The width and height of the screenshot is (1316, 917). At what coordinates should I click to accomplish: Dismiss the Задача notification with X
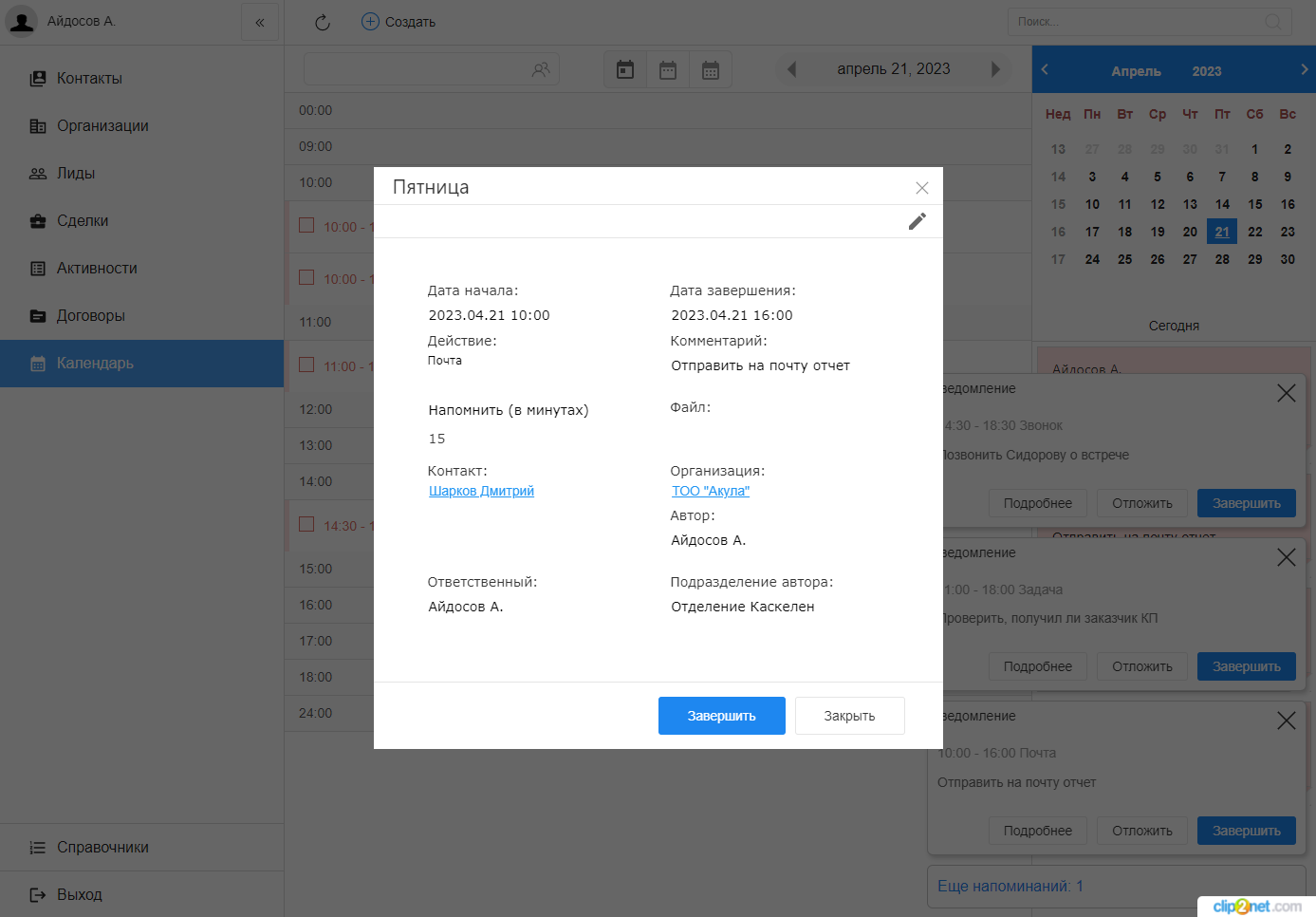pyautogui.click(x=1286, y=557)
